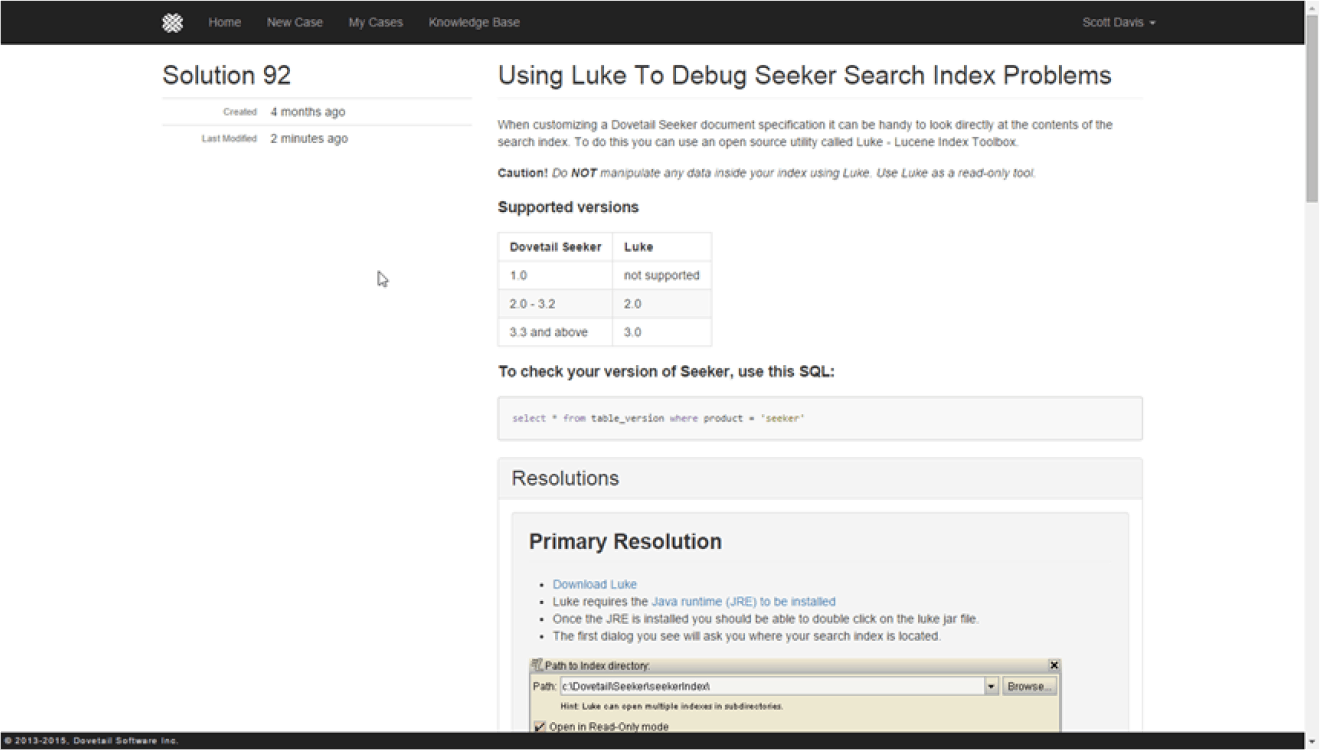The width and height of the screenshot is (1320, 750).
Task: Open the Java runtime (JRE) link
Action: [x=744, y=601]
